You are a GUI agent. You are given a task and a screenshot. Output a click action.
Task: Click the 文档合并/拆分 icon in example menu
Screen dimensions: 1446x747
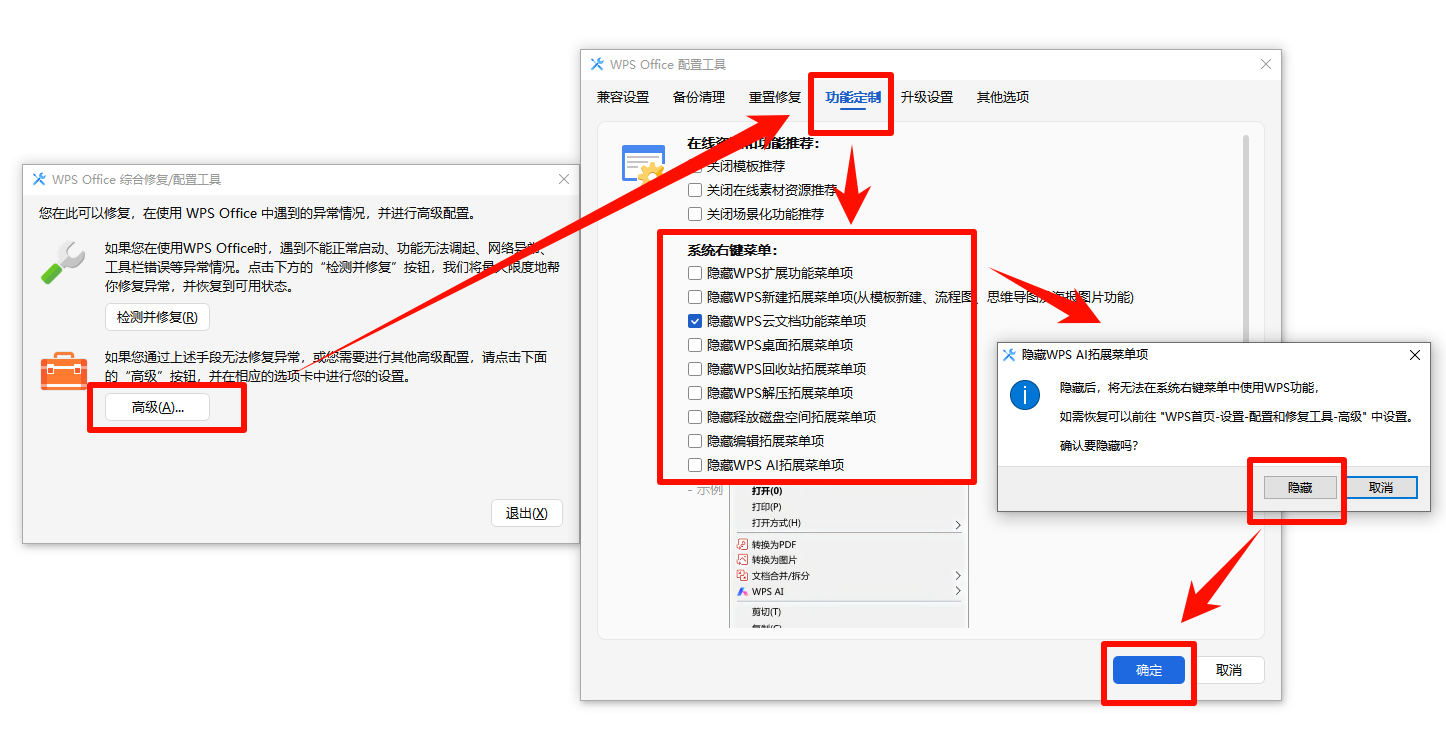coord(742,576)
